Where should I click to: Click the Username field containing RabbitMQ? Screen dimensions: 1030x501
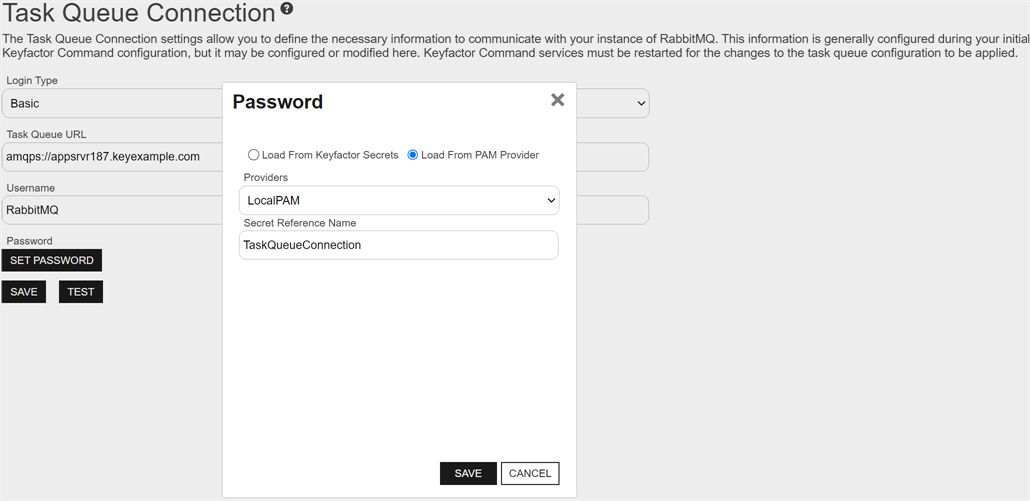click(x=110, y=210)
